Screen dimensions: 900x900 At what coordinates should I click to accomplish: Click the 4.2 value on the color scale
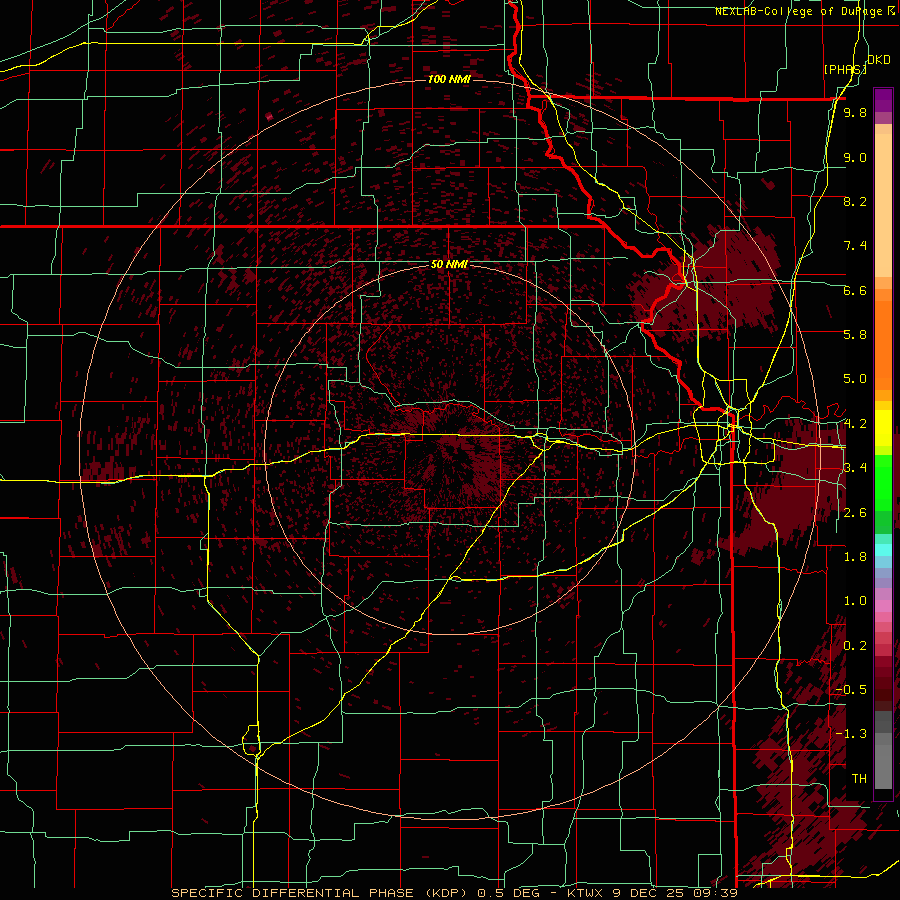(x=855, y=424)
